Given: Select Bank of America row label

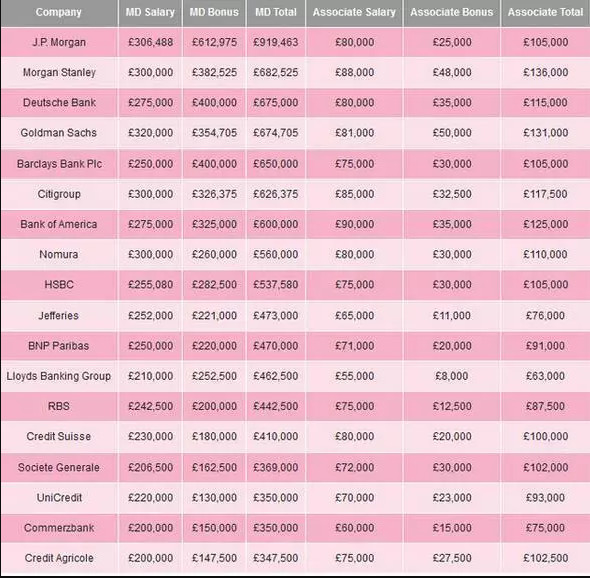Looking at the screenshot, I should (59, 224).
